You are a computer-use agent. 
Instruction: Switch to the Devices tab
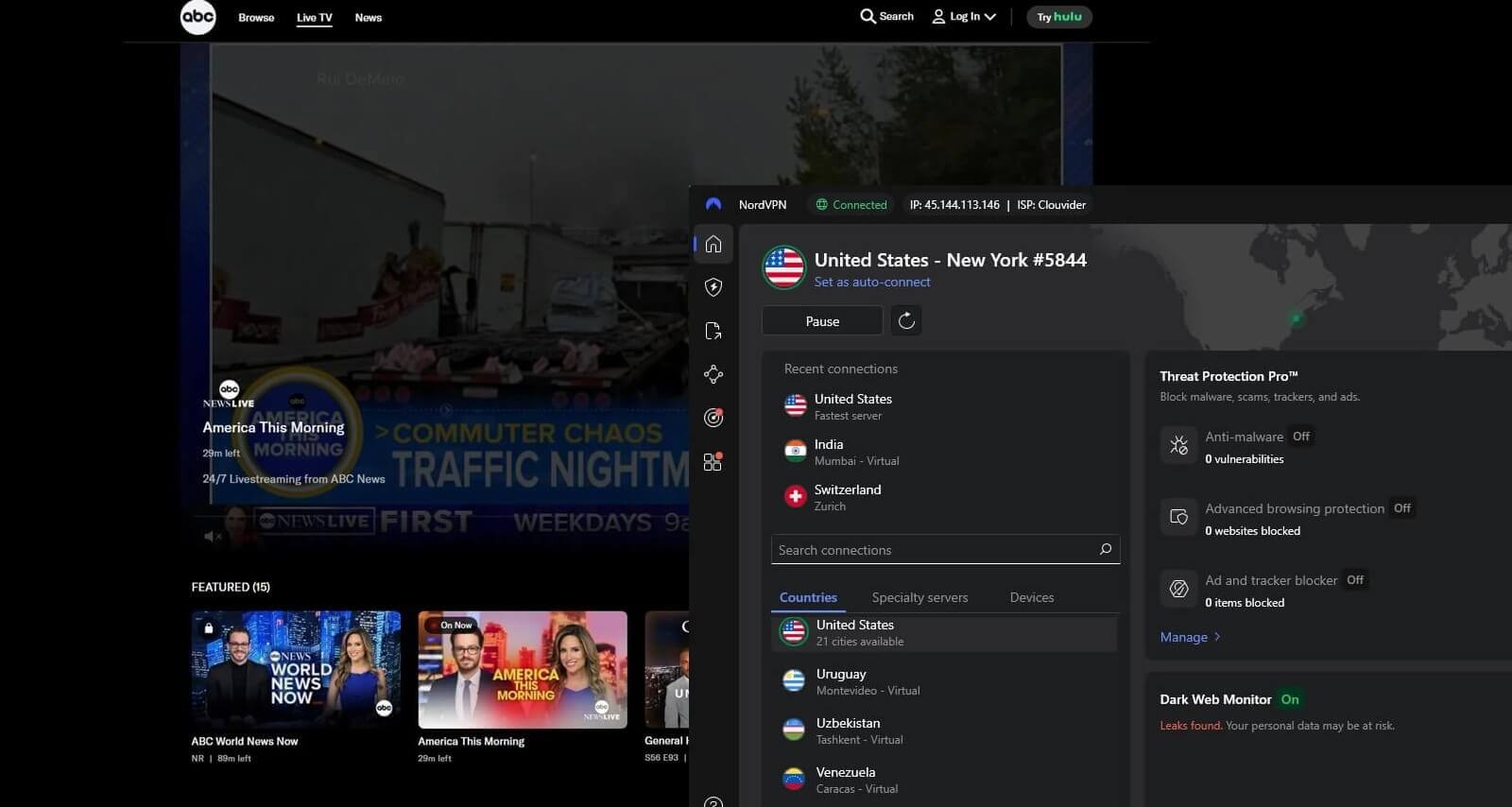1032,597
